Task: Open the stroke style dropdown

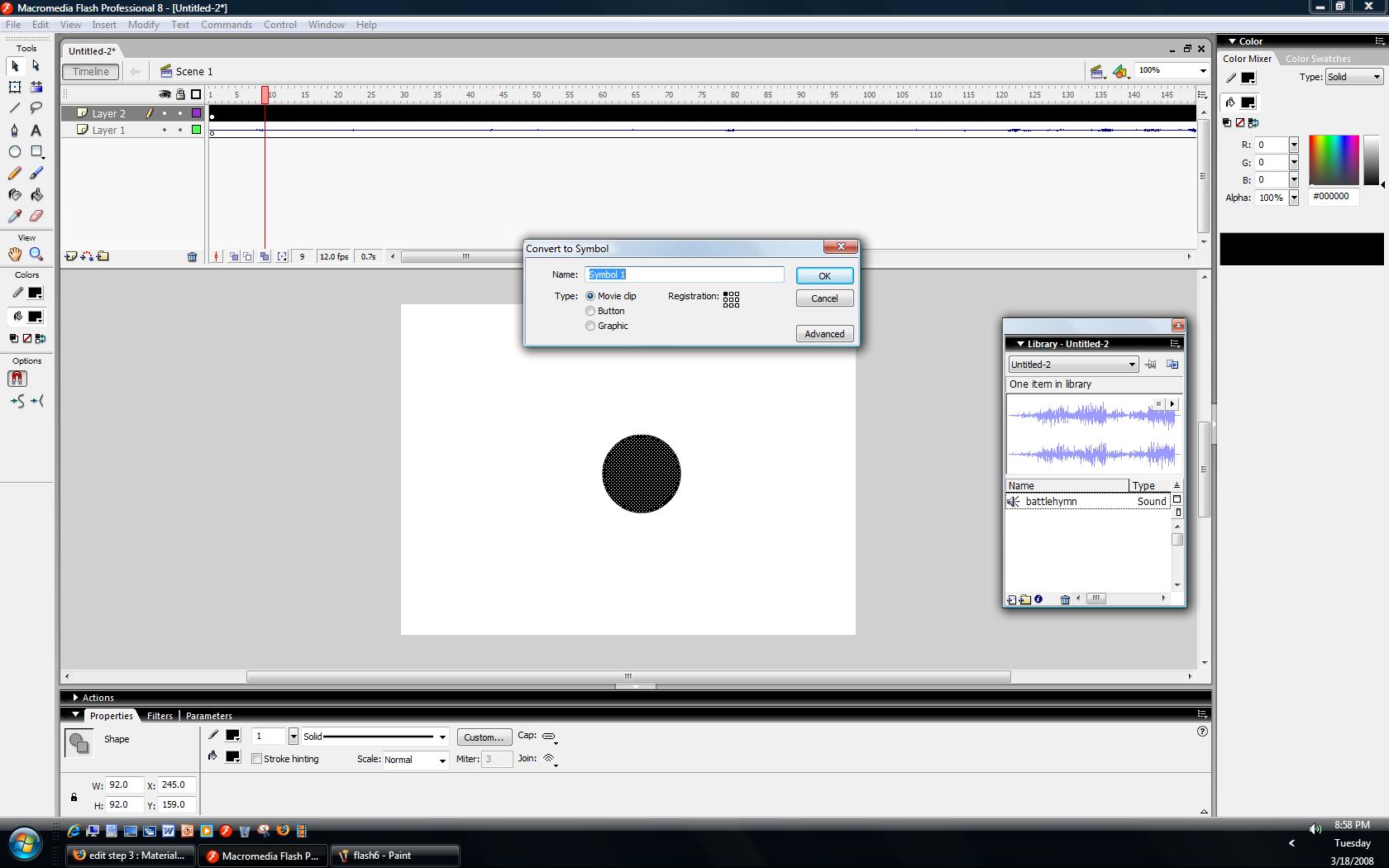Action: 442,737
